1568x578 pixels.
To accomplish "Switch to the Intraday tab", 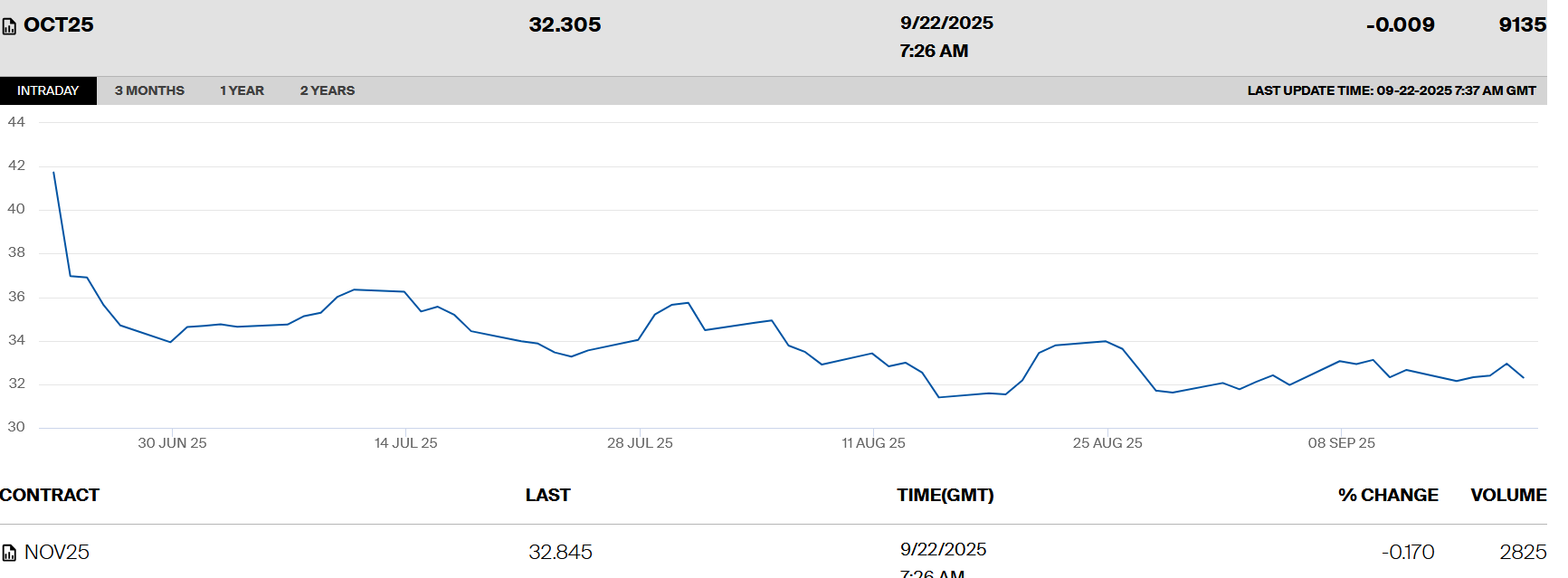I will click(48, 90).
